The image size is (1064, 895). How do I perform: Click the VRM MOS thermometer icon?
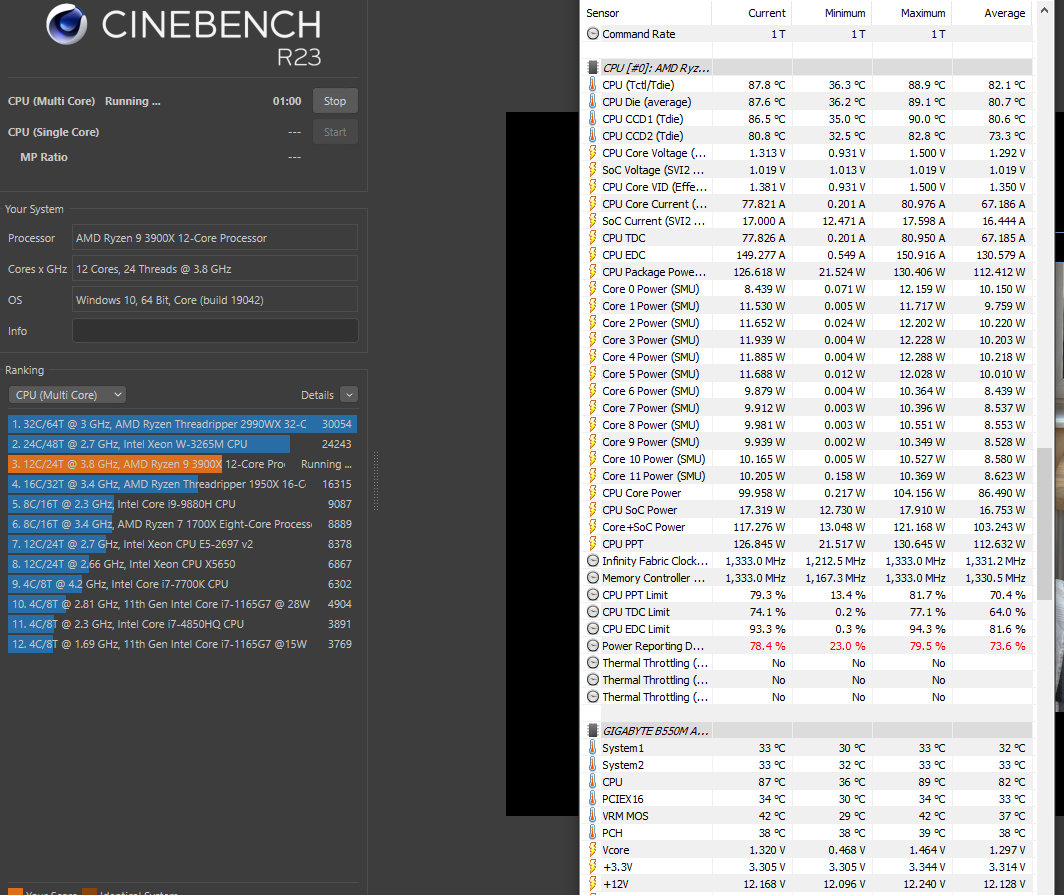tap(592, 816)
